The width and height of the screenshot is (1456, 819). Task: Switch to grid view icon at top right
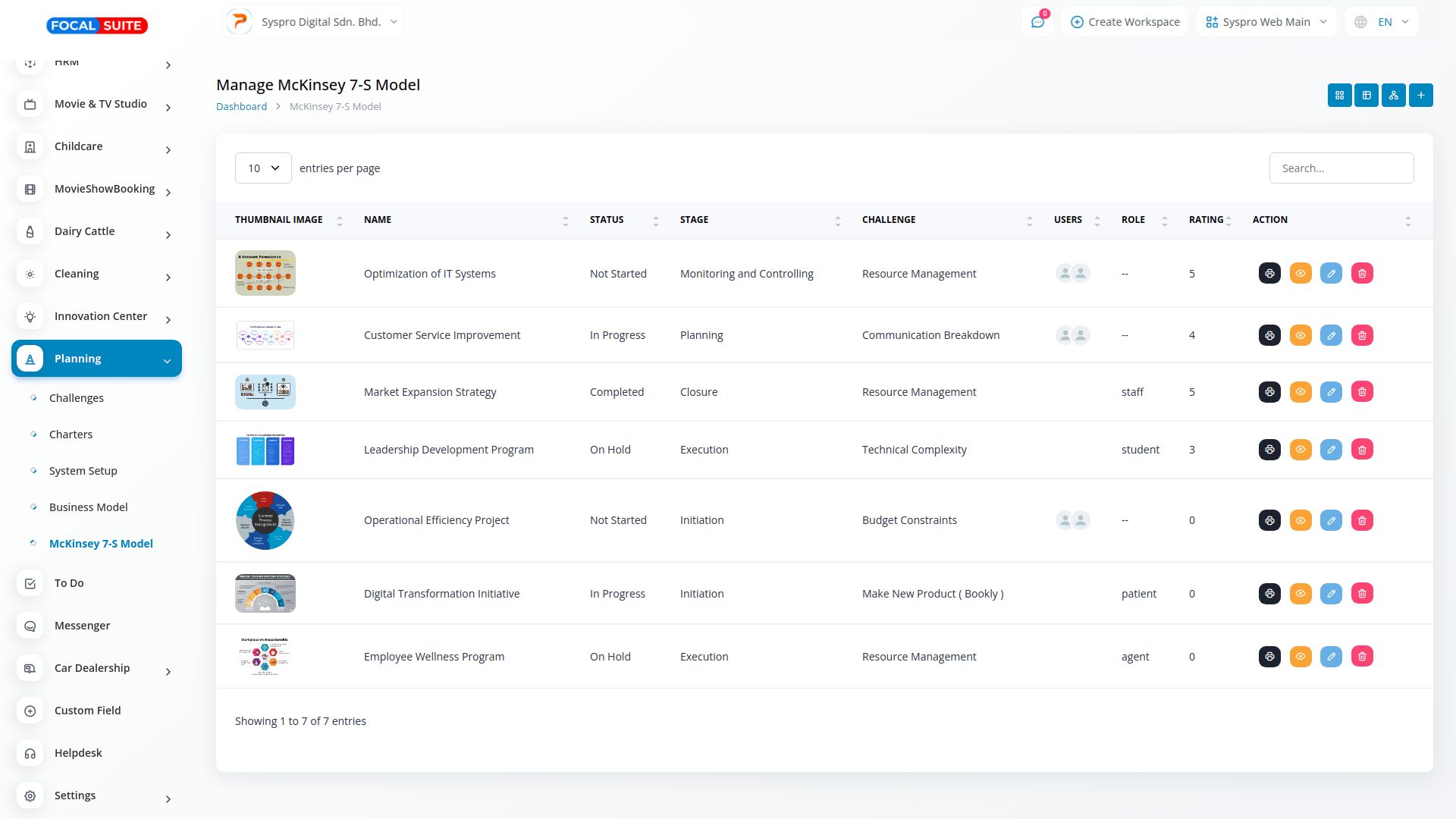(1339, 96)
